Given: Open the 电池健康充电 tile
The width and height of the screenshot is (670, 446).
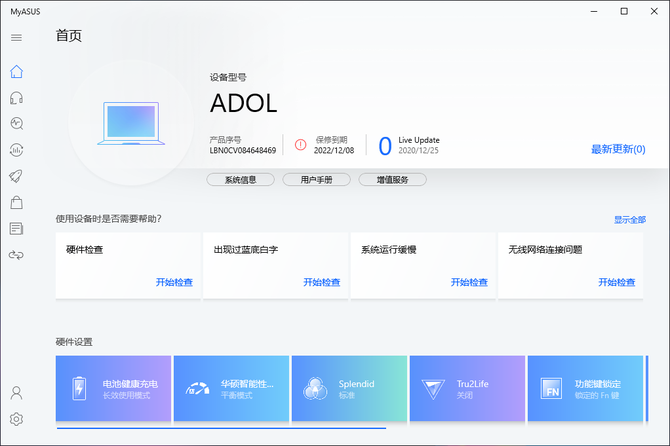Looking at the screenshot, I should point(114,389).
